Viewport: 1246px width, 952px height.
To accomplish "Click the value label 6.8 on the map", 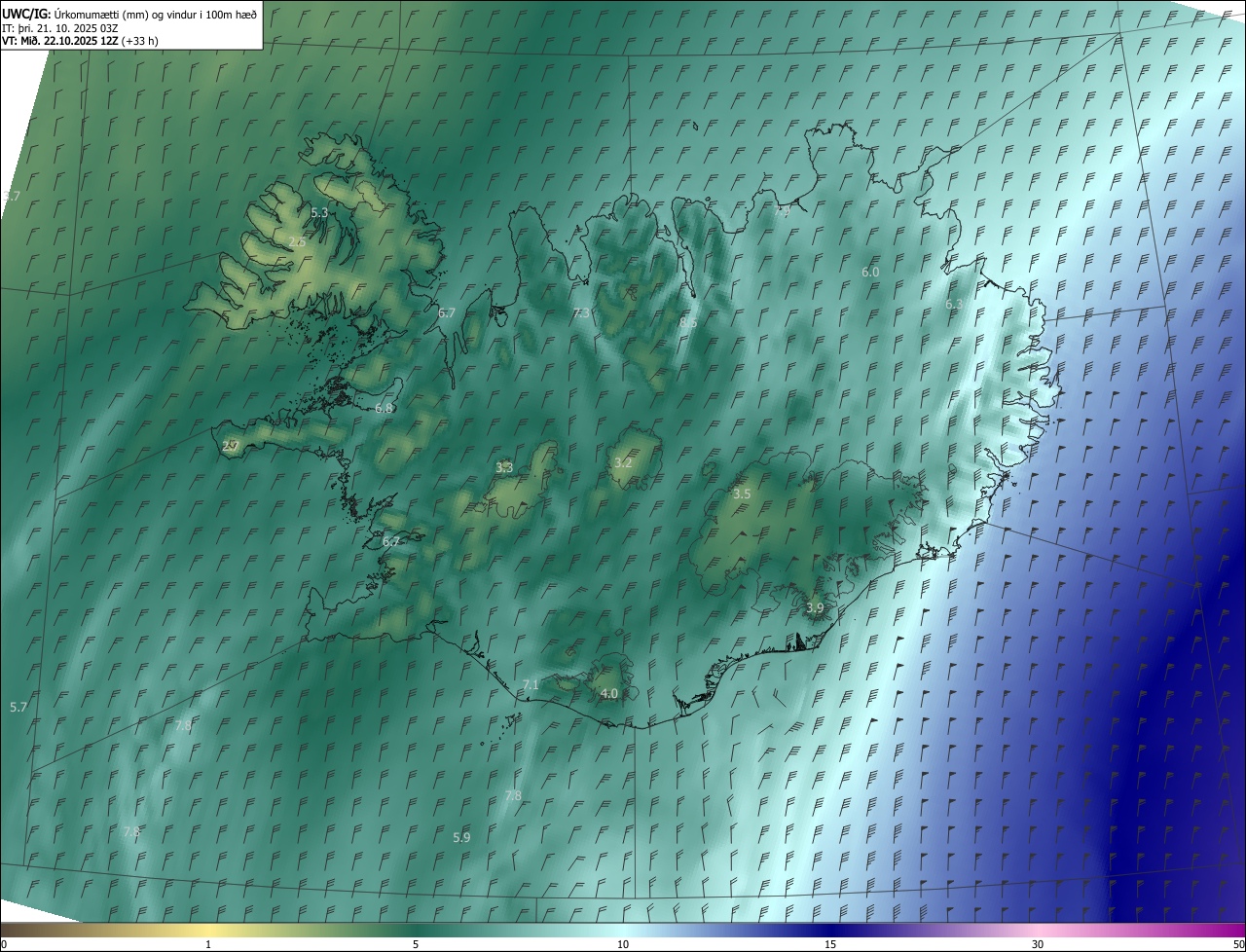I will pos(385,408).
